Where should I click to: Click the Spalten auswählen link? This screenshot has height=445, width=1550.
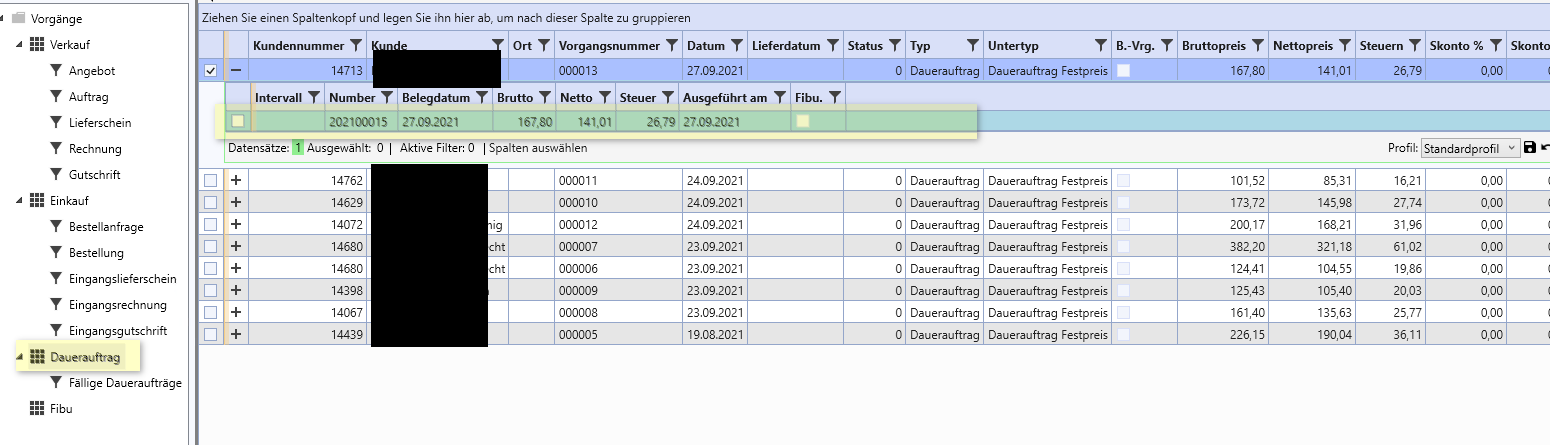click(x=538, y=148)
